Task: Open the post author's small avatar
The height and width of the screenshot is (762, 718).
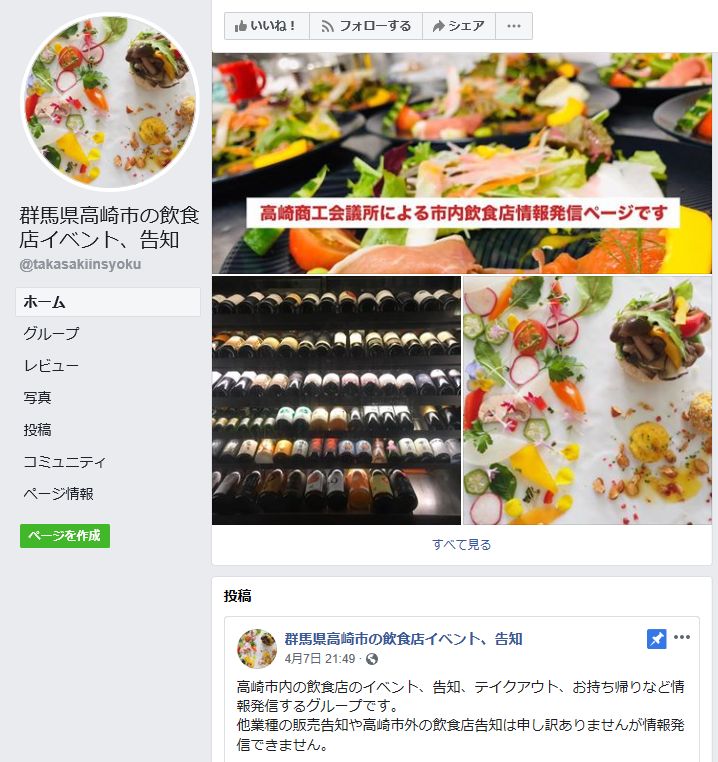Action: point(257,648)
